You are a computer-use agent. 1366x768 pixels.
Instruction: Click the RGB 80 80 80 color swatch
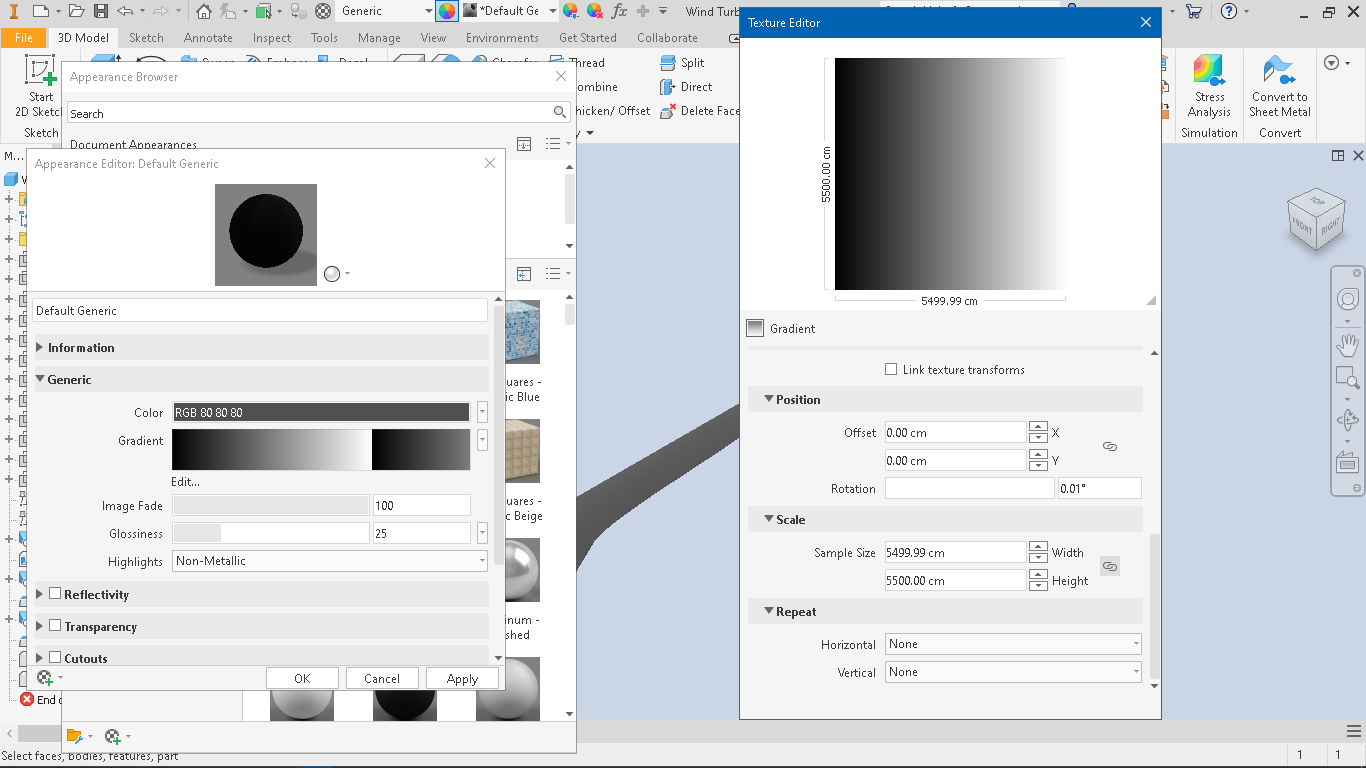[320, 411]
